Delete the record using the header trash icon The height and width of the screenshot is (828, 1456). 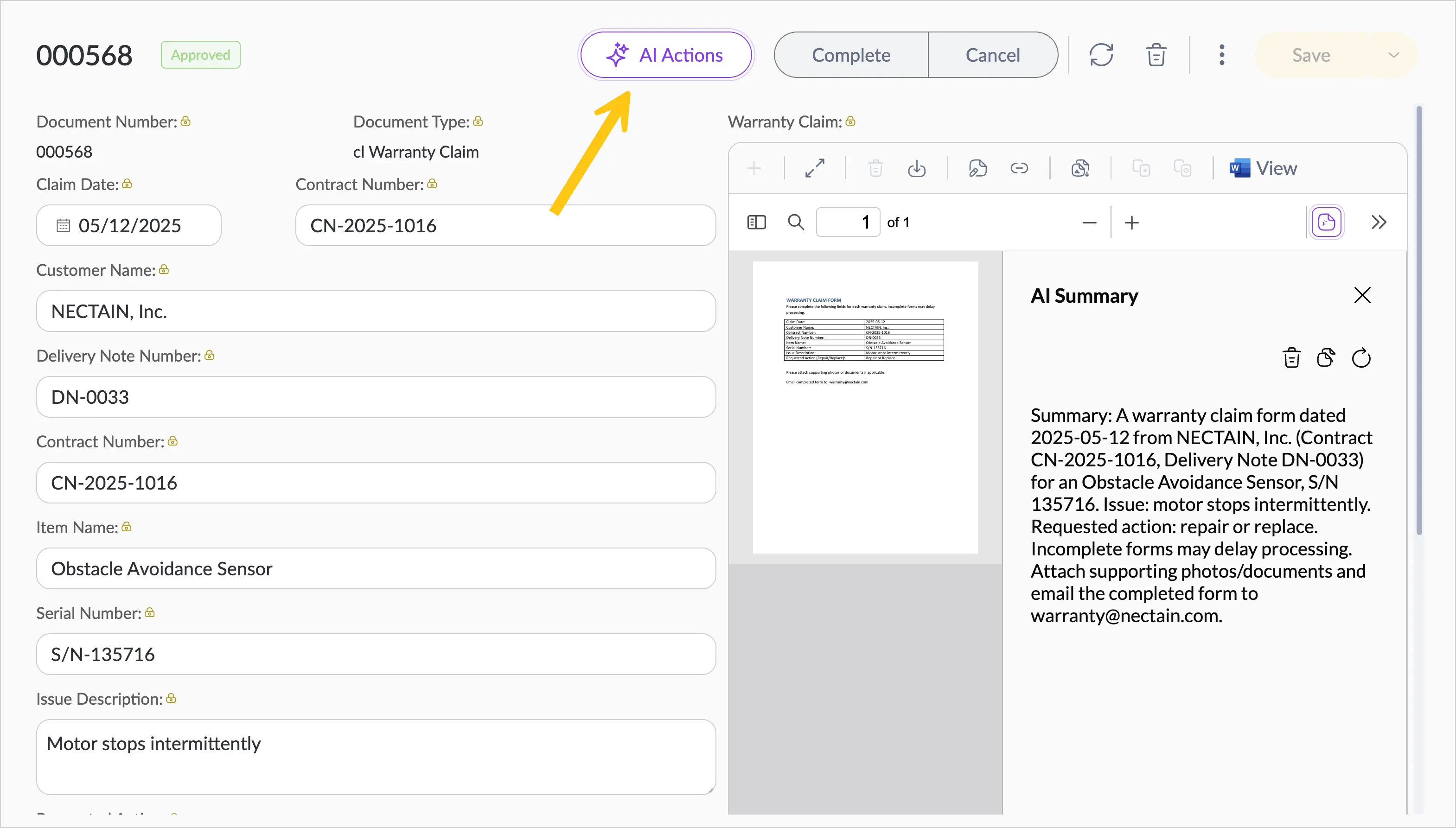click(x=1156, y=55)
